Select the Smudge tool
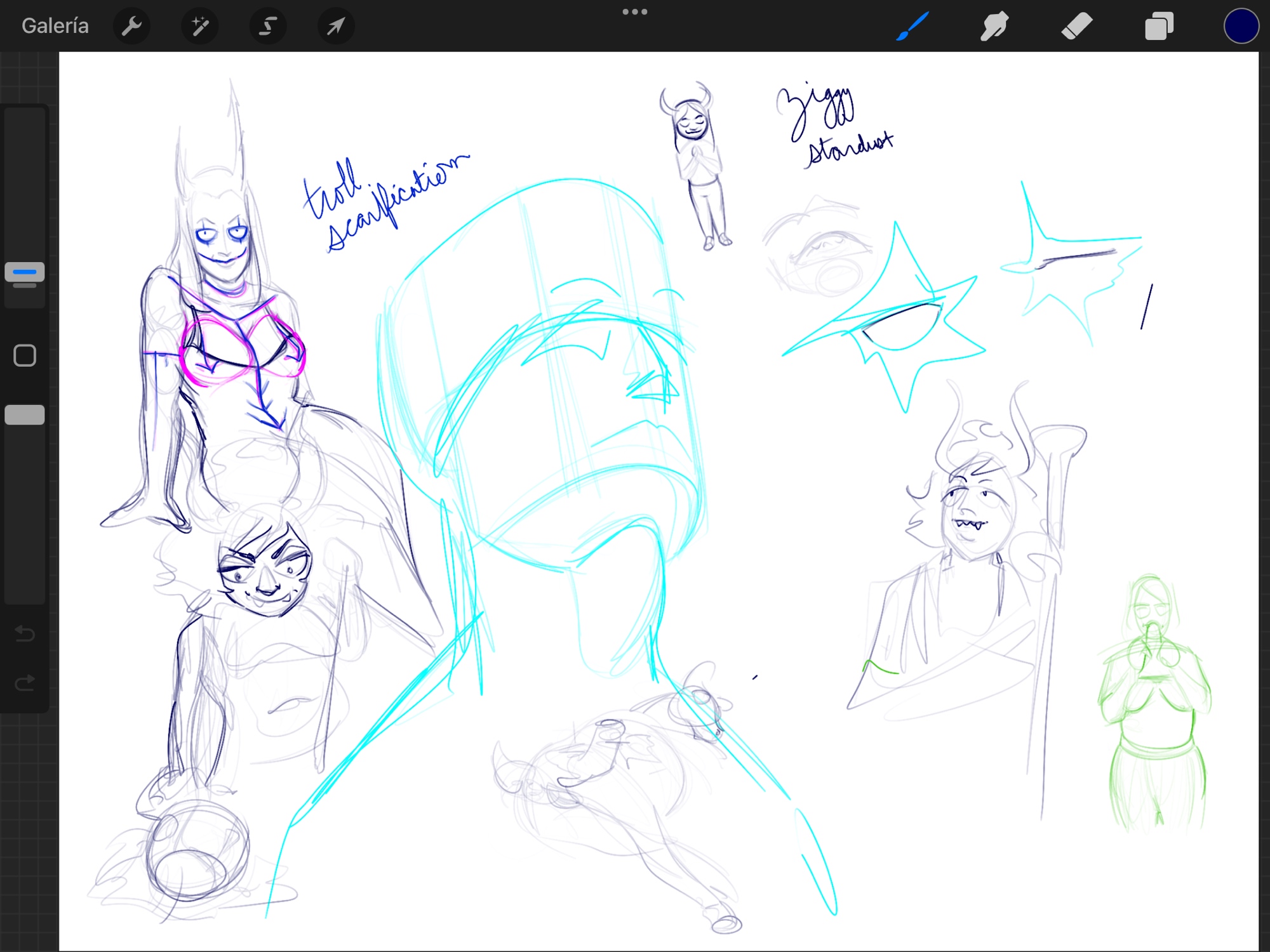Image resolution: width=1270 pixels, height=952 pixels. click(x=994, y=26)
